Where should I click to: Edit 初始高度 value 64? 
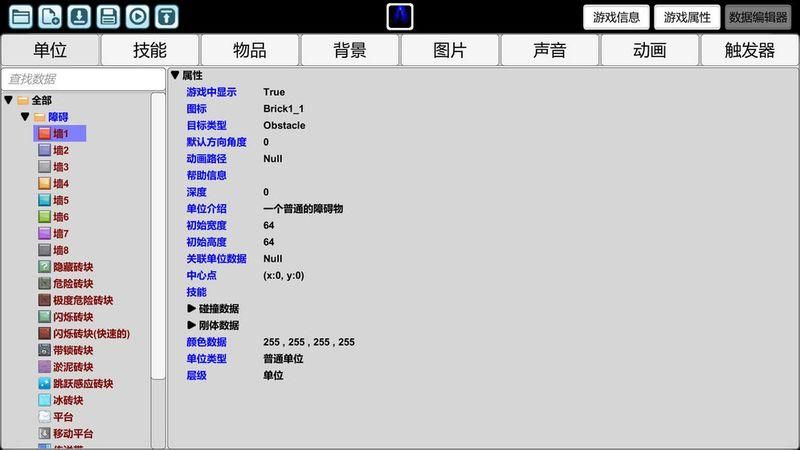point(269,242)
